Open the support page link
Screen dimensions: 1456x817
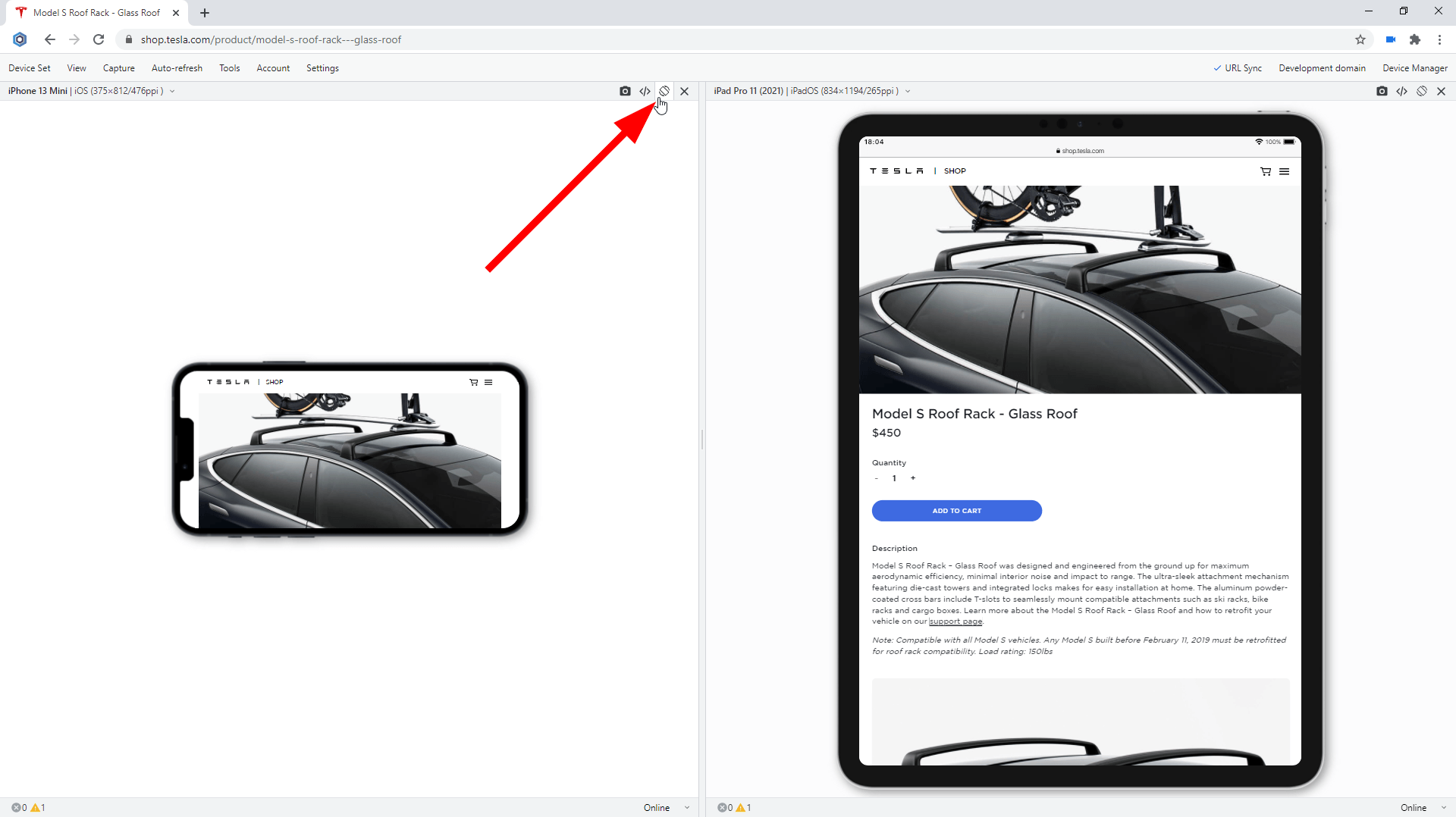[x=955, y=621]
